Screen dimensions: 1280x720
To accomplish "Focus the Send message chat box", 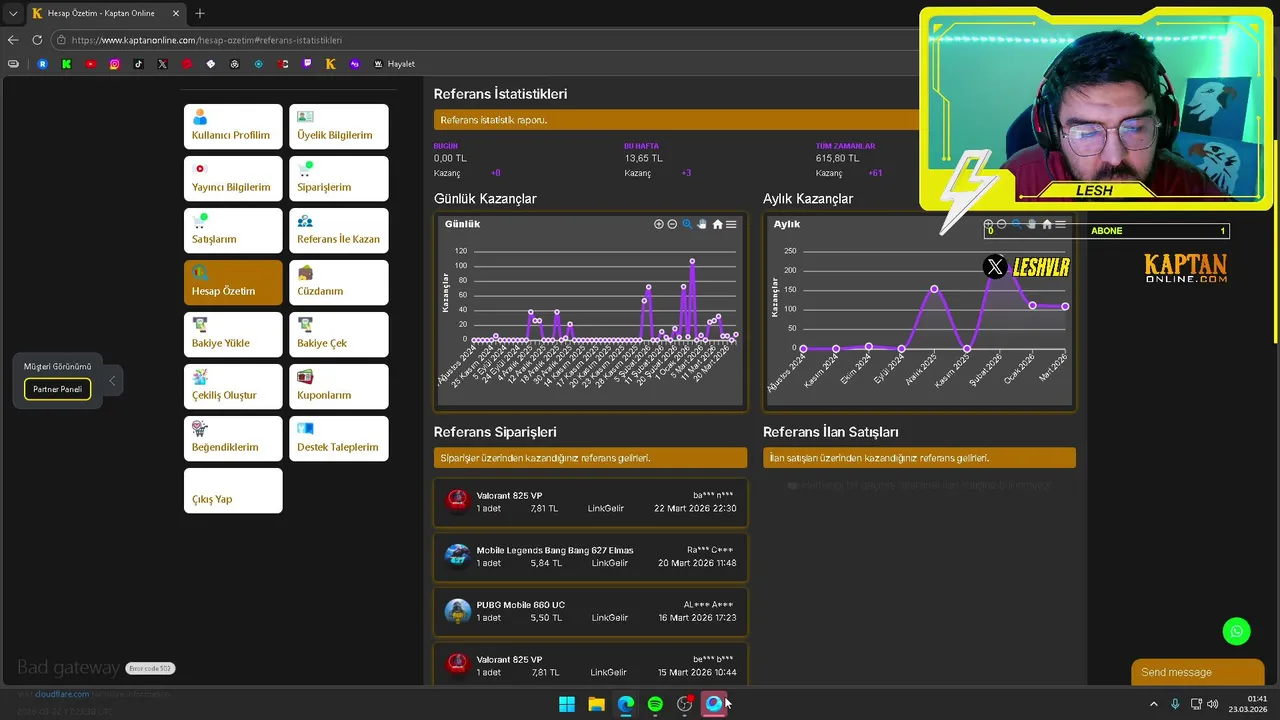I will pos(1197,672).
